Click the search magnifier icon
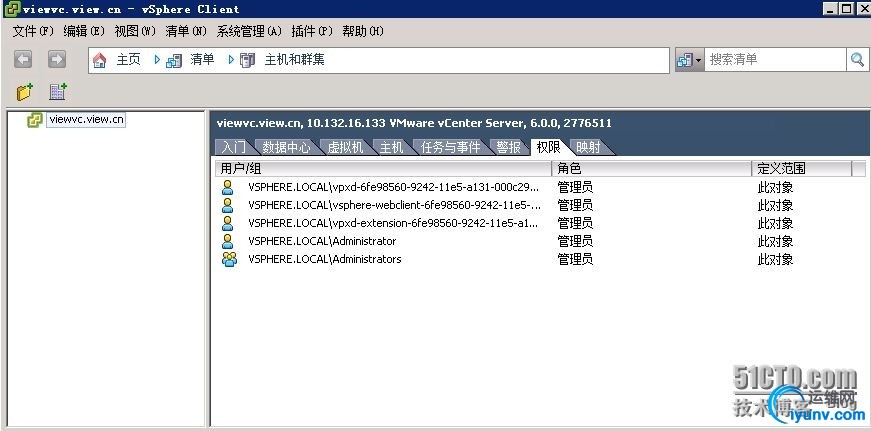The width and height of the screenshot is (871, 431). point(857,59)
